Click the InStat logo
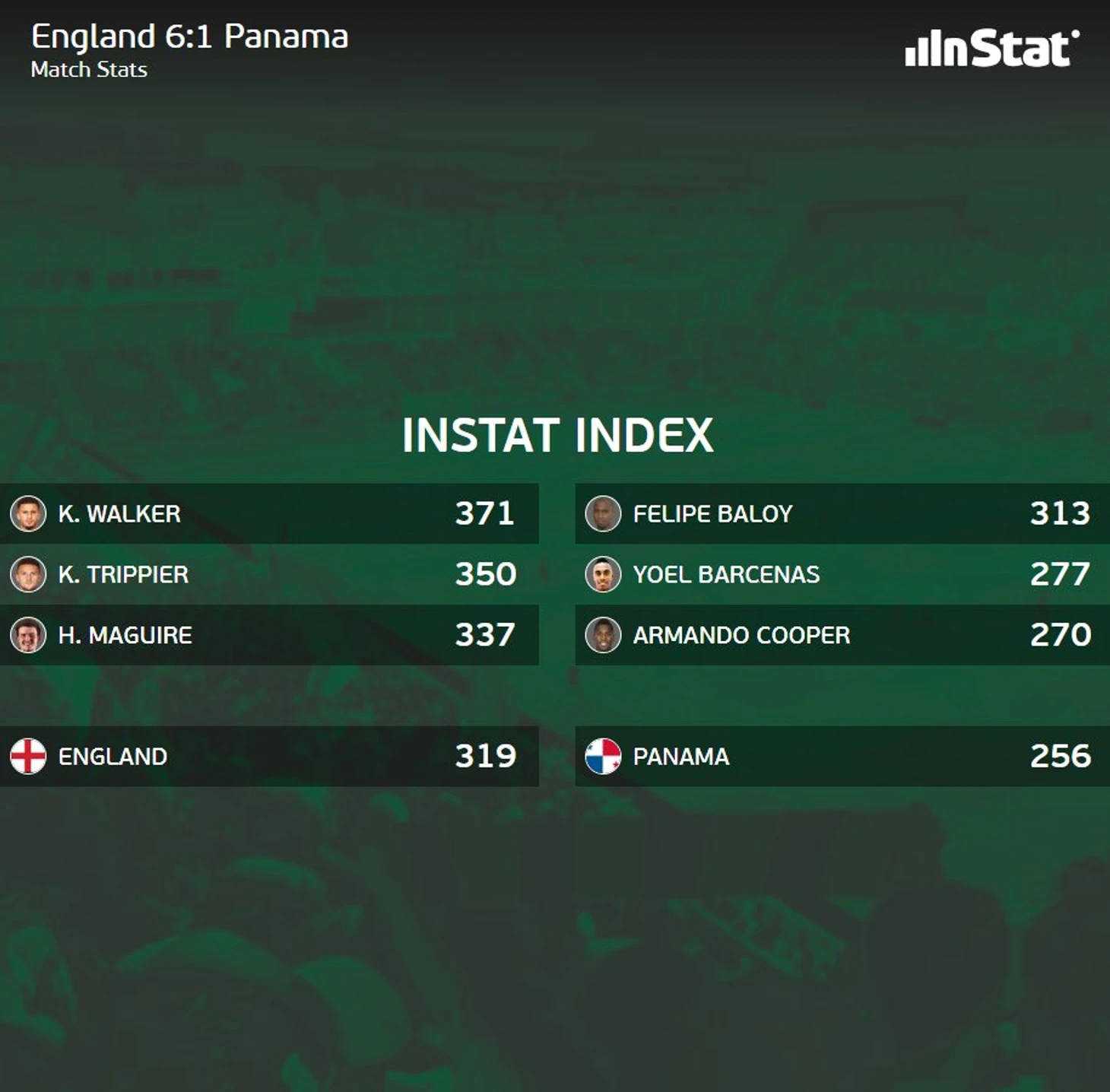 (992, 48)
